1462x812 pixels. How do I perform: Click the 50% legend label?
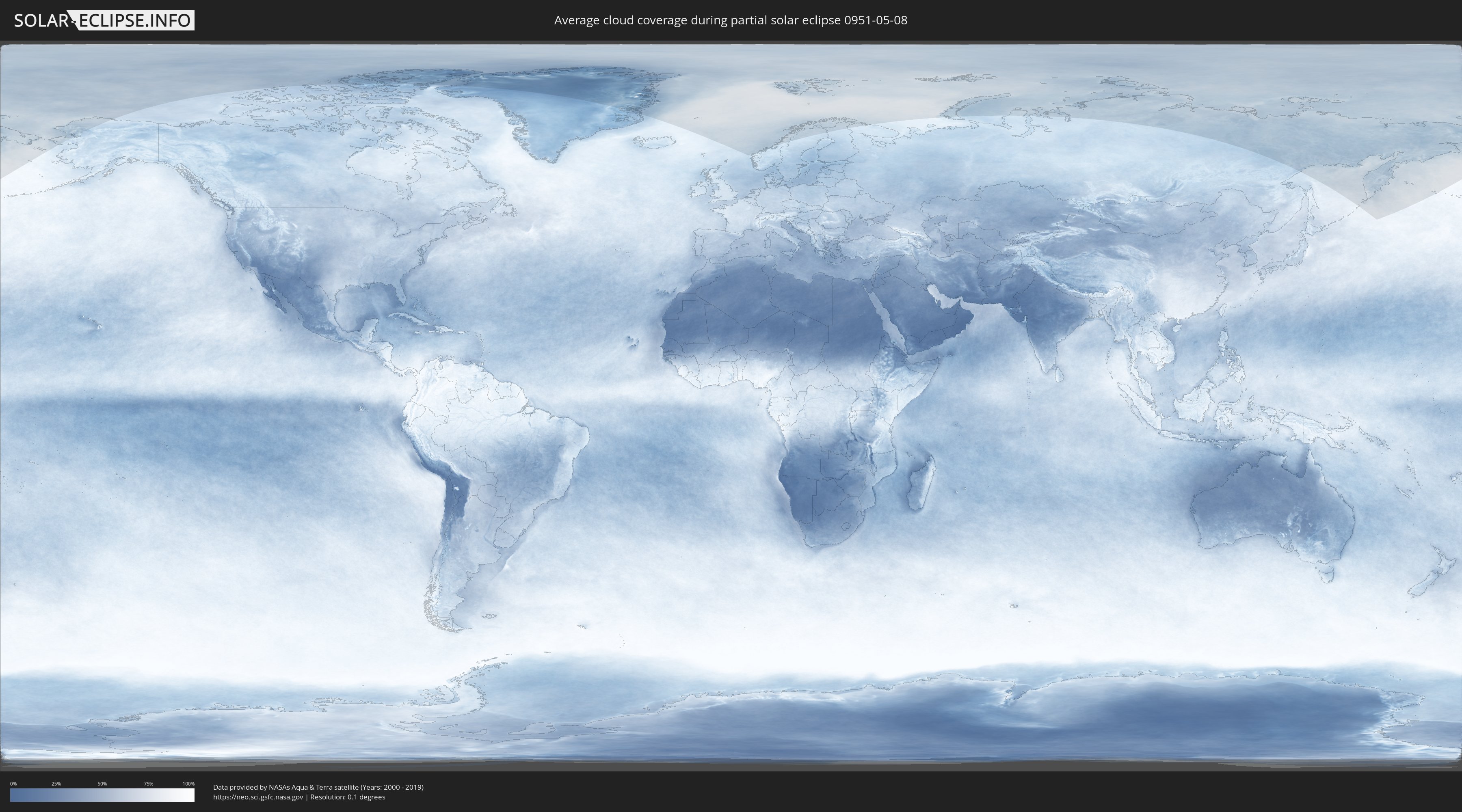(102, 784)
